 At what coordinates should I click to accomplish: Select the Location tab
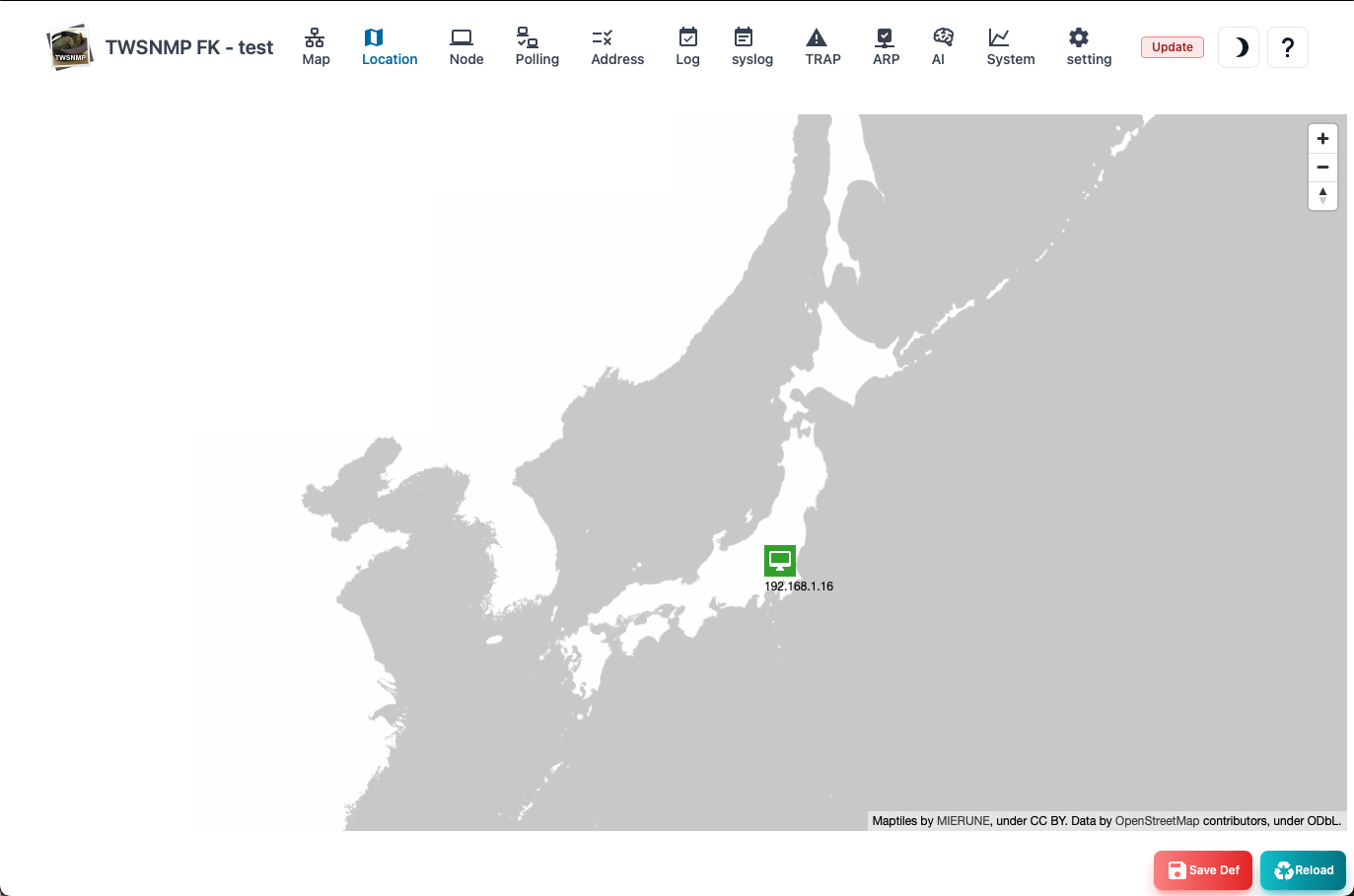390,47
